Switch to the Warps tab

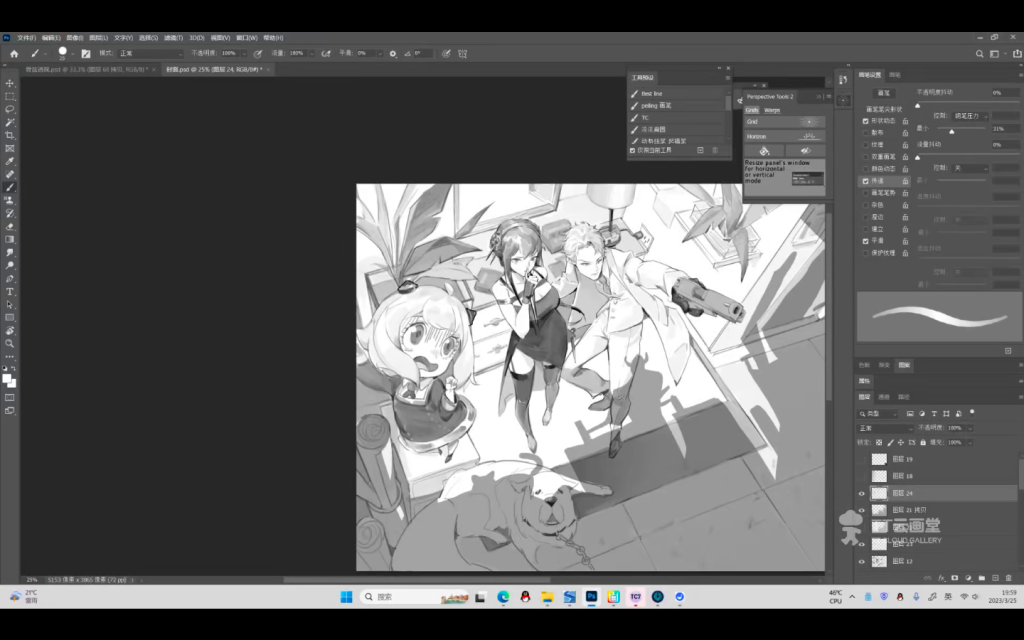(x=772, y=110)
